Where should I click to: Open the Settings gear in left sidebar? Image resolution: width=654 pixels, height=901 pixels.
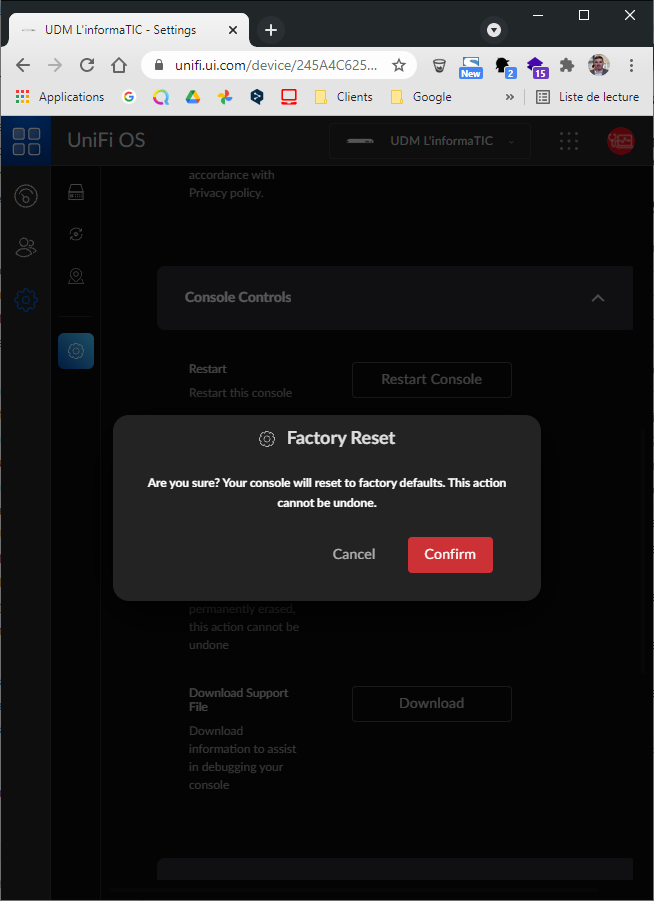click(26, 299)
